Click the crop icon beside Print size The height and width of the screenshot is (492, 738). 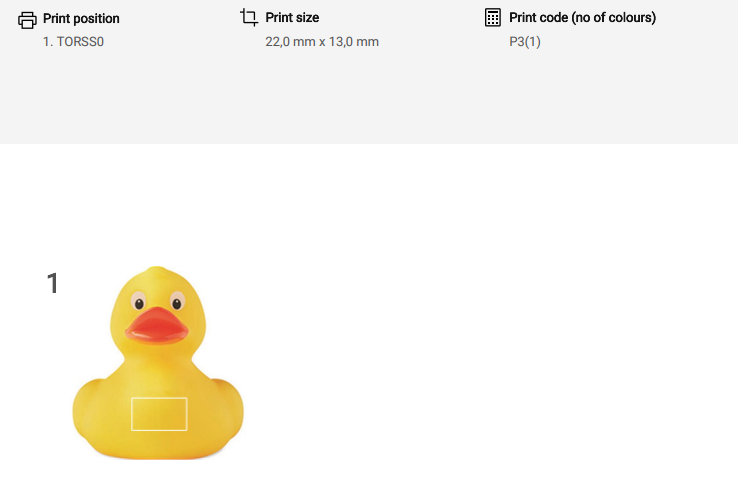(249, 17)
